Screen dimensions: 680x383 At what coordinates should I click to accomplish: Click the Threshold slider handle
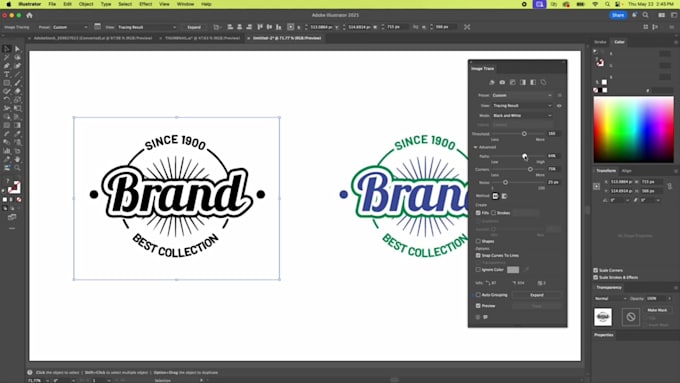[524, 134]
